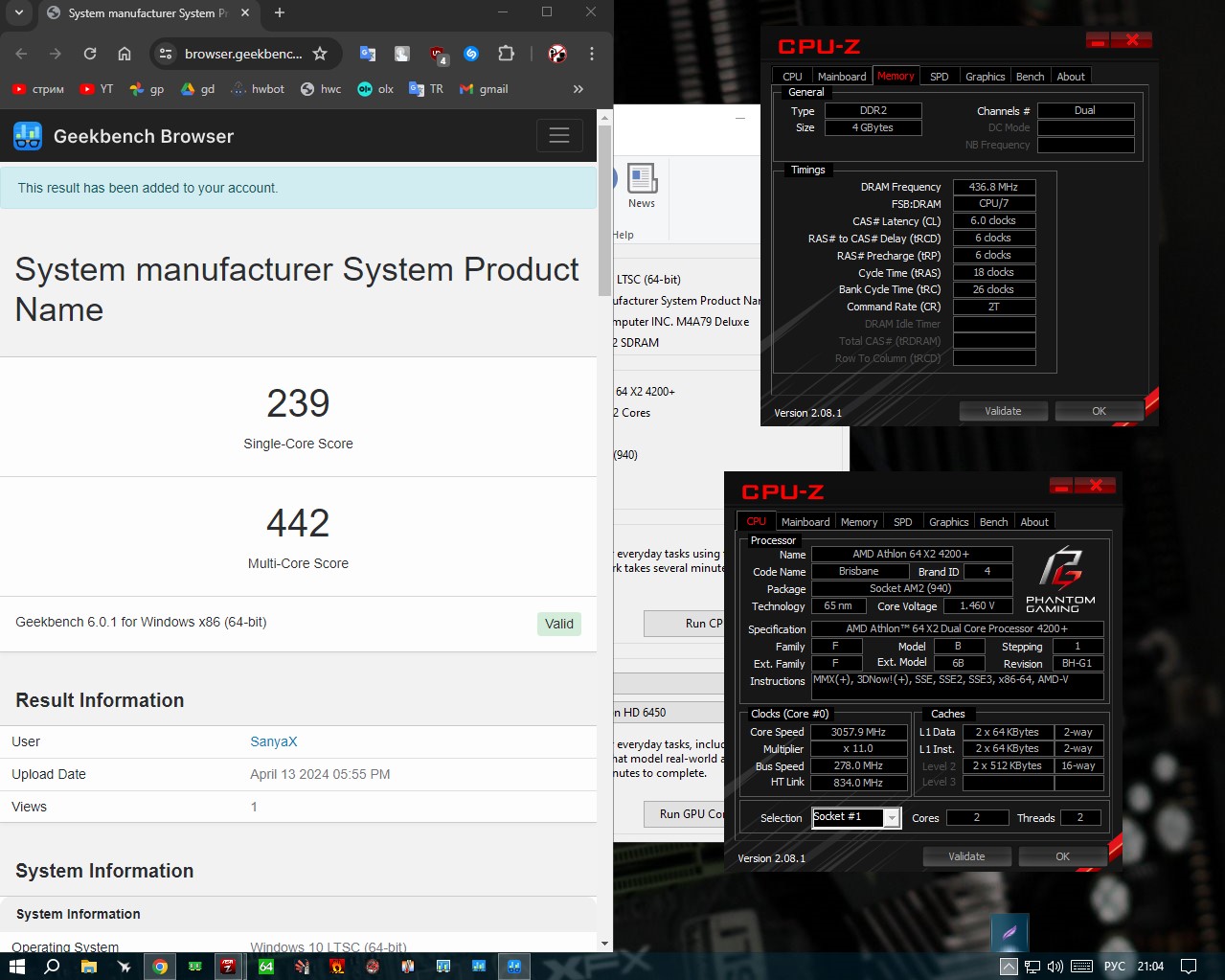Click the Single-Core Score 239

[298, 403]
